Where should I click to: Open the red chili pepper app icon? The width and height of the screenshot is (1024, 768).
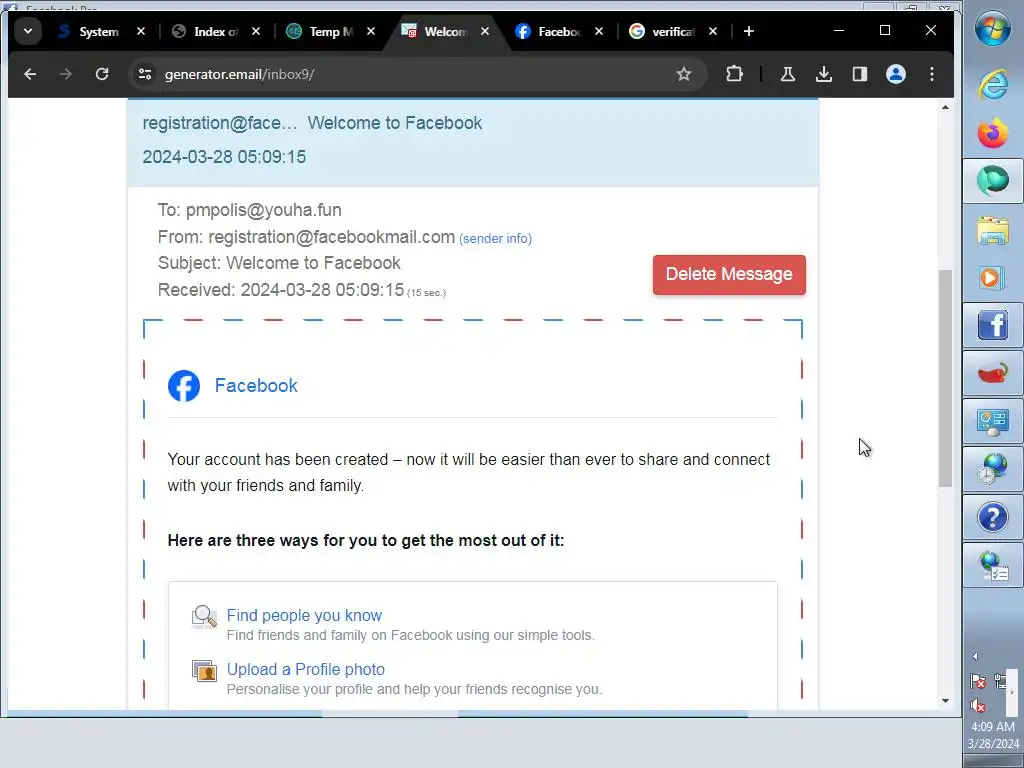pyautogui.click(x=993, y=374)
